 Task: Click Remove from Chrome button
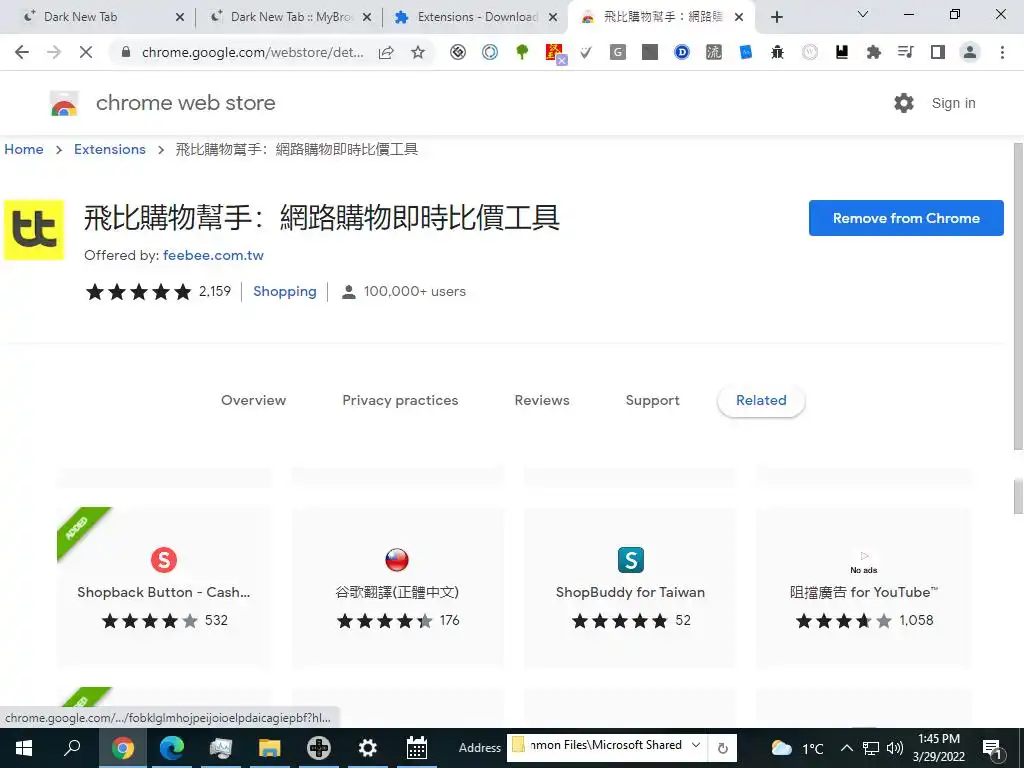(x=906, y=218)
